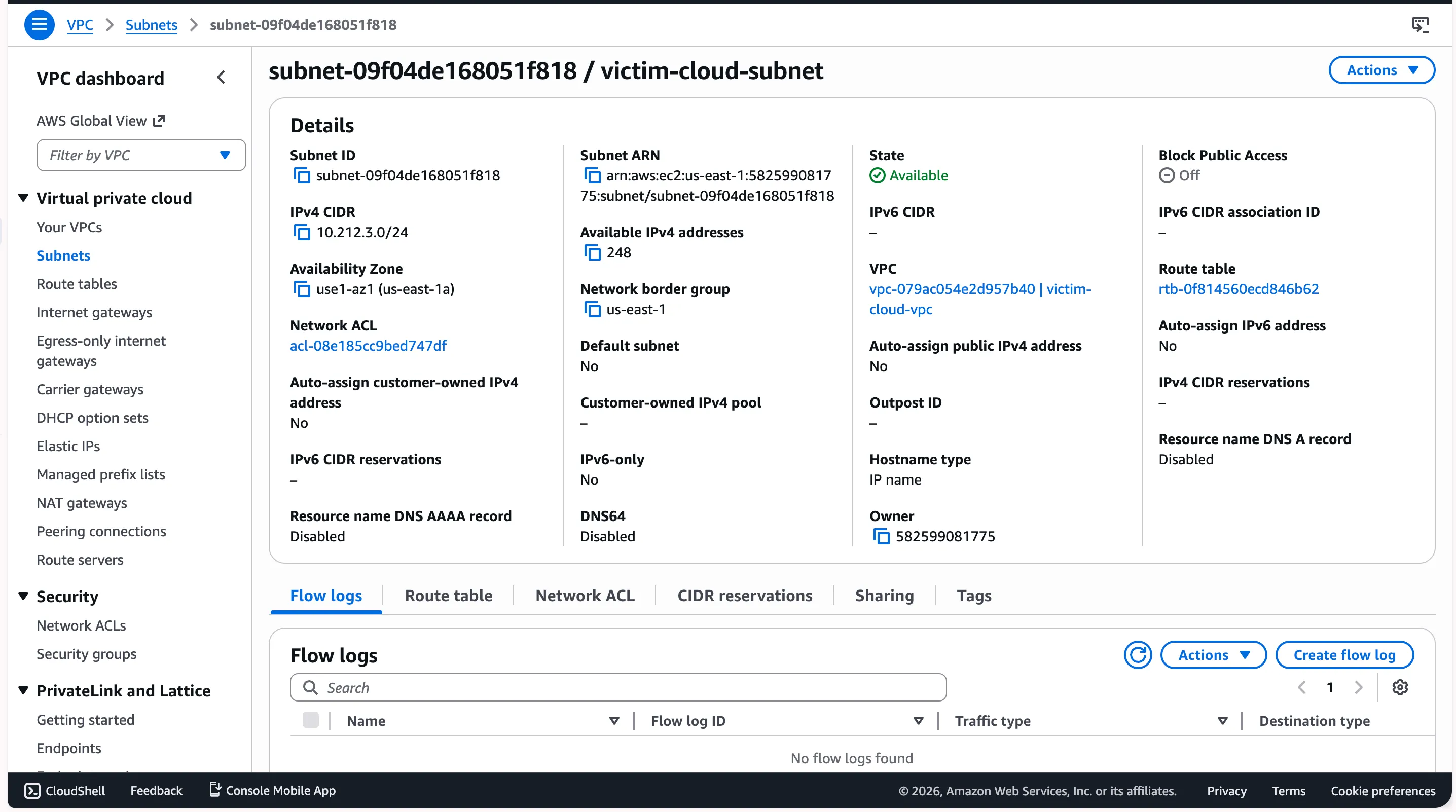Click the CloudShell icon in footer
The height and width of the screenshot is (812, 1456).
pos(32,791)
